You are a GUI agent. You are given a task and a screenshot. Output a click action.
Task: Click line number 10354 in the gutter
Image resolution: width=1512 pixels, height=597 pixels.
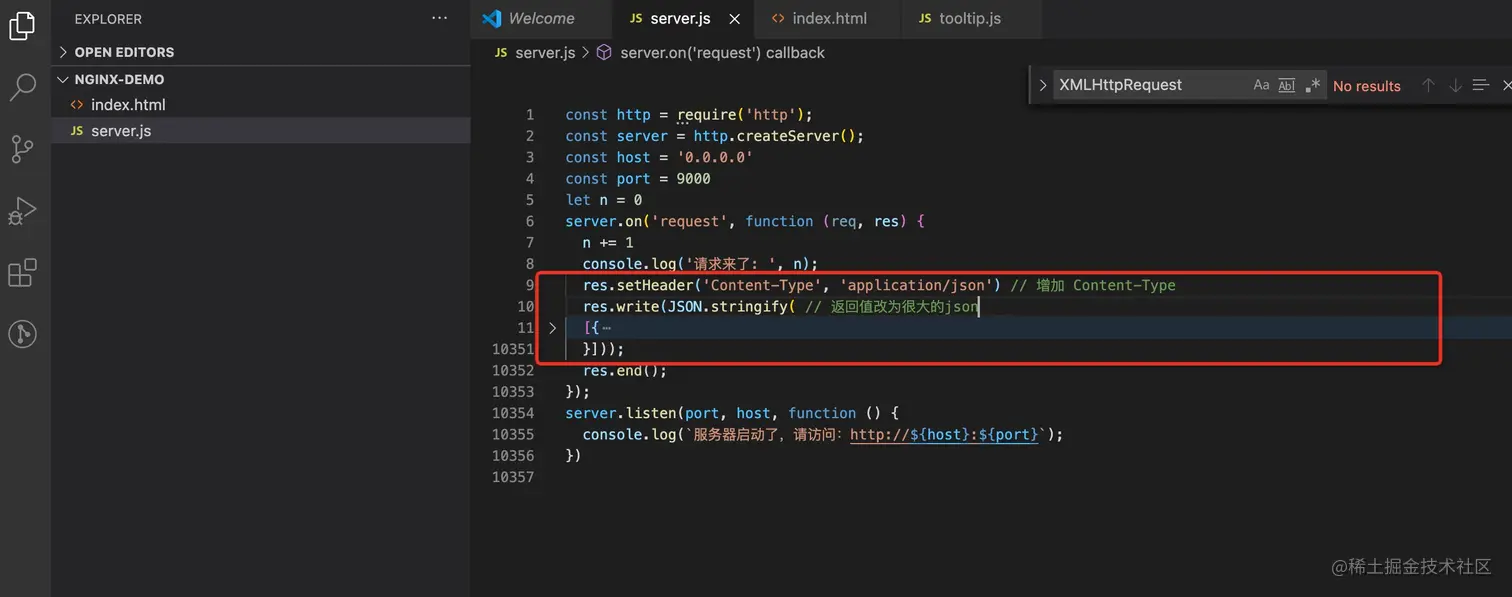pos(513,413)
